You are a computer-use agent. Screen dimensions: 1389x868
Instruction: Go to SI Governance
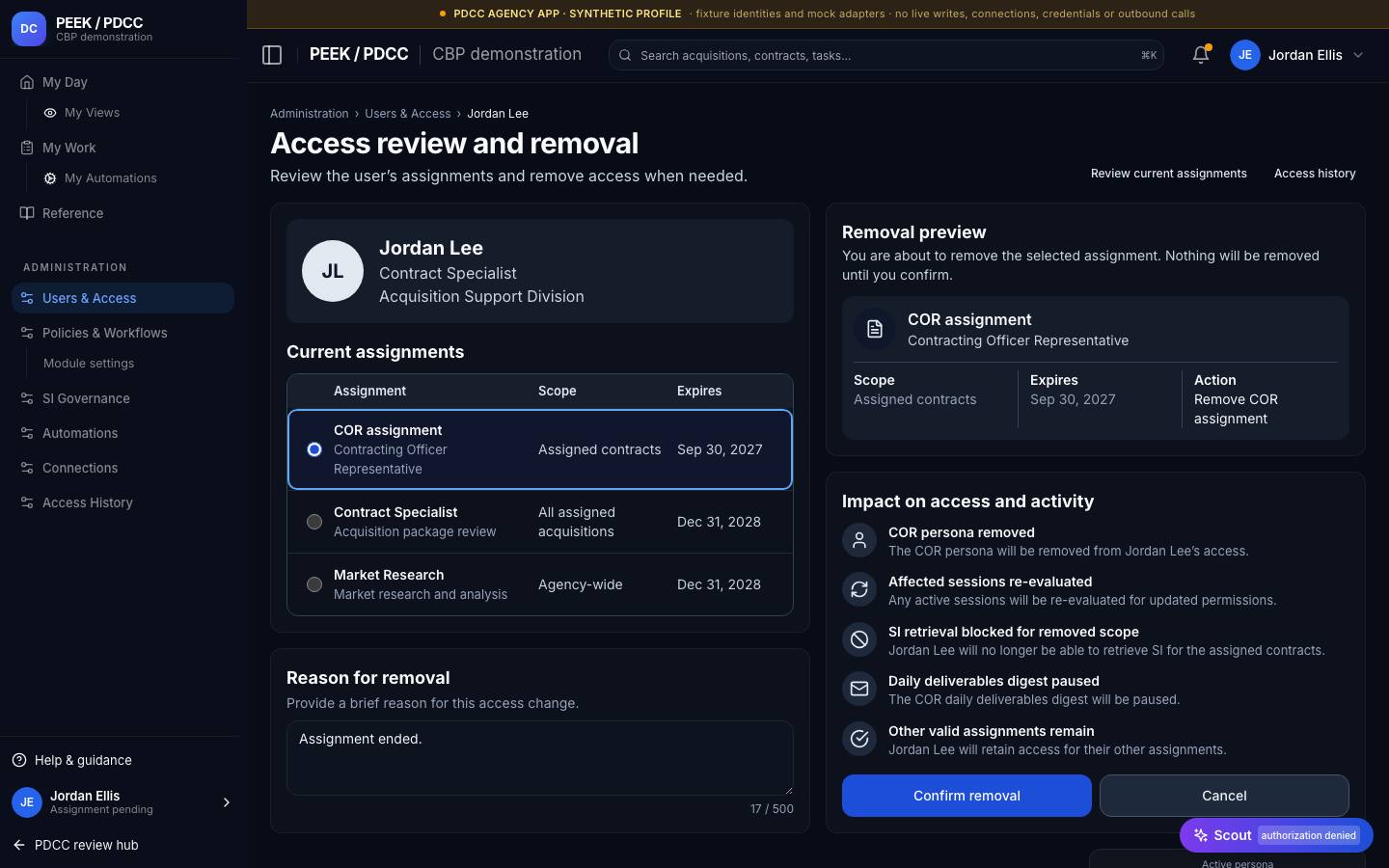tap(123, 398)
